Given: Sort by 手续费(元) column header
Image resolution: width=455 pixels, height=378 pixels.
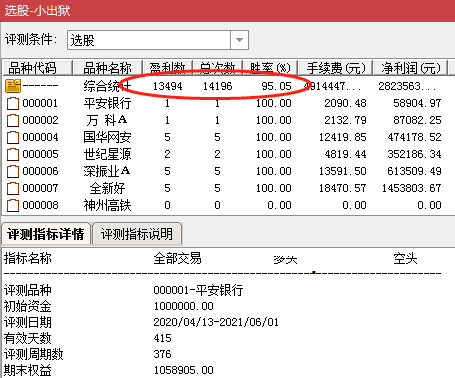Looking at the screenshot, I should point(335,68).
